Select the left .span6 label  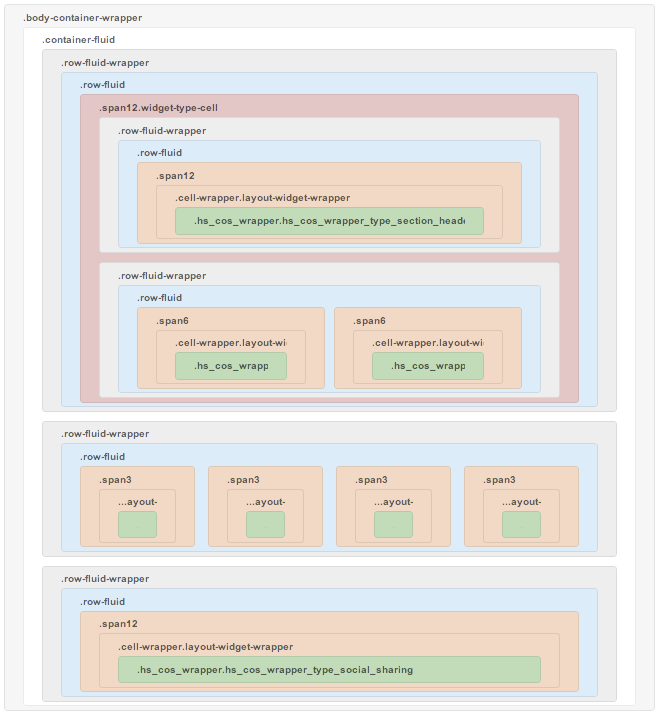[x=172, y=321]
